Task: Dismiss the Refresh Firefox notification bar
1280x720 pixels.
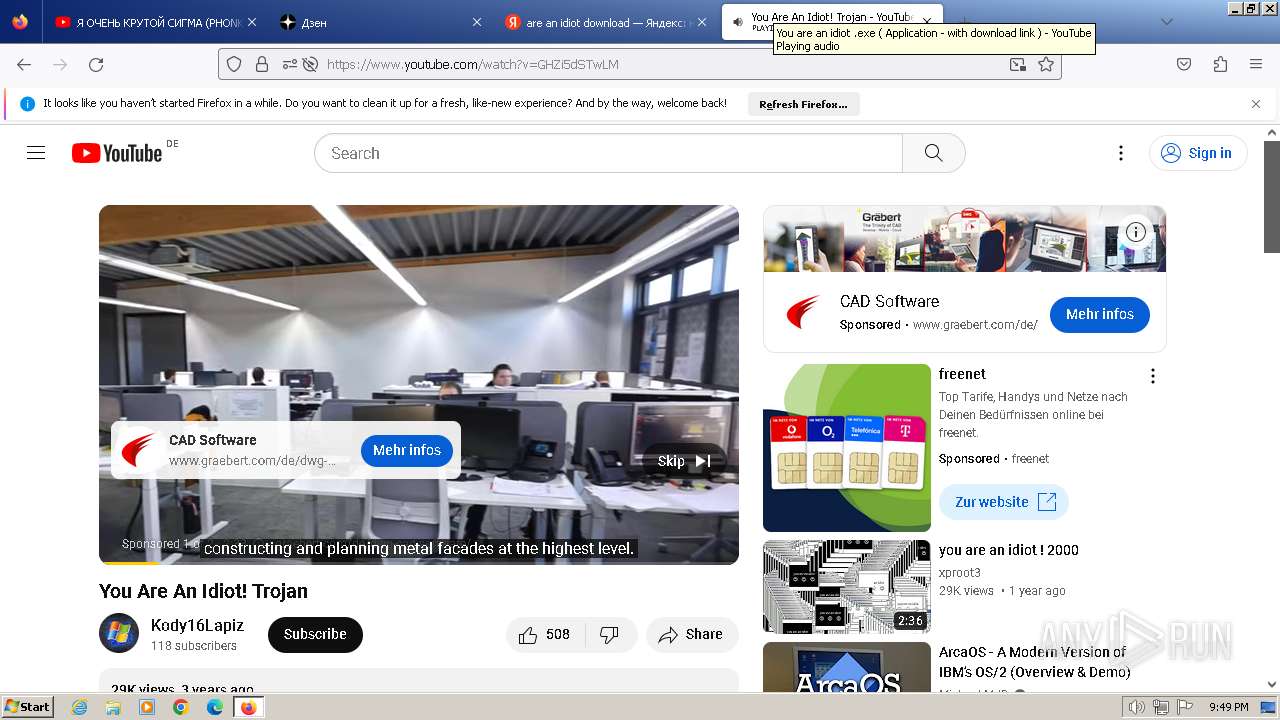Action: tap(1256, 104)
